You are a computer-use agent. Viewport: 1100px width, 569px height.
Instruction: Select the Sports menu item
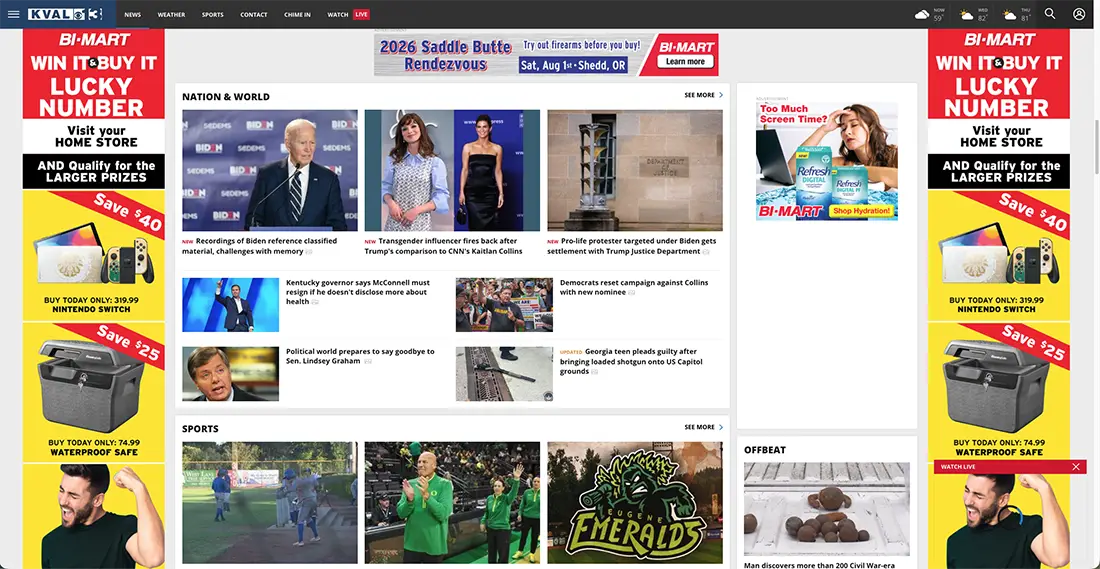coord(213,14)
